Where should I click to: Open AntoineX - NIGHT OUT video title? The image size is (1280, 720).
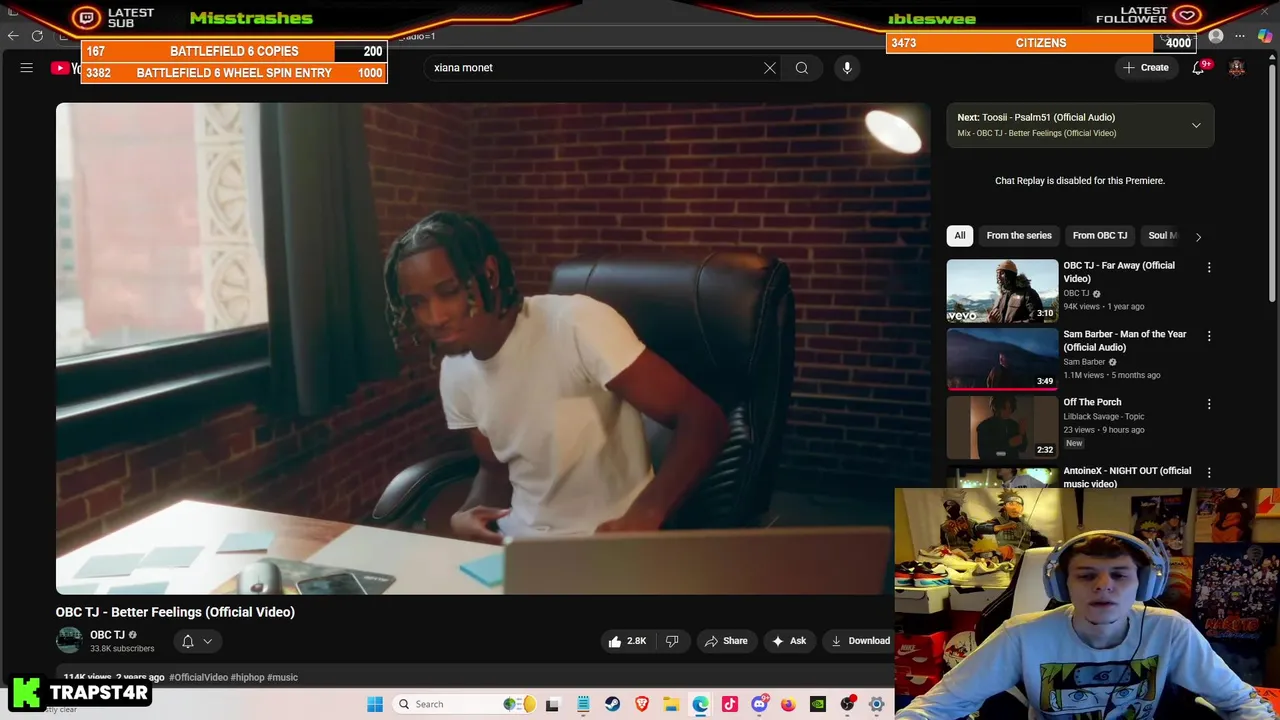coord(1127,477)
